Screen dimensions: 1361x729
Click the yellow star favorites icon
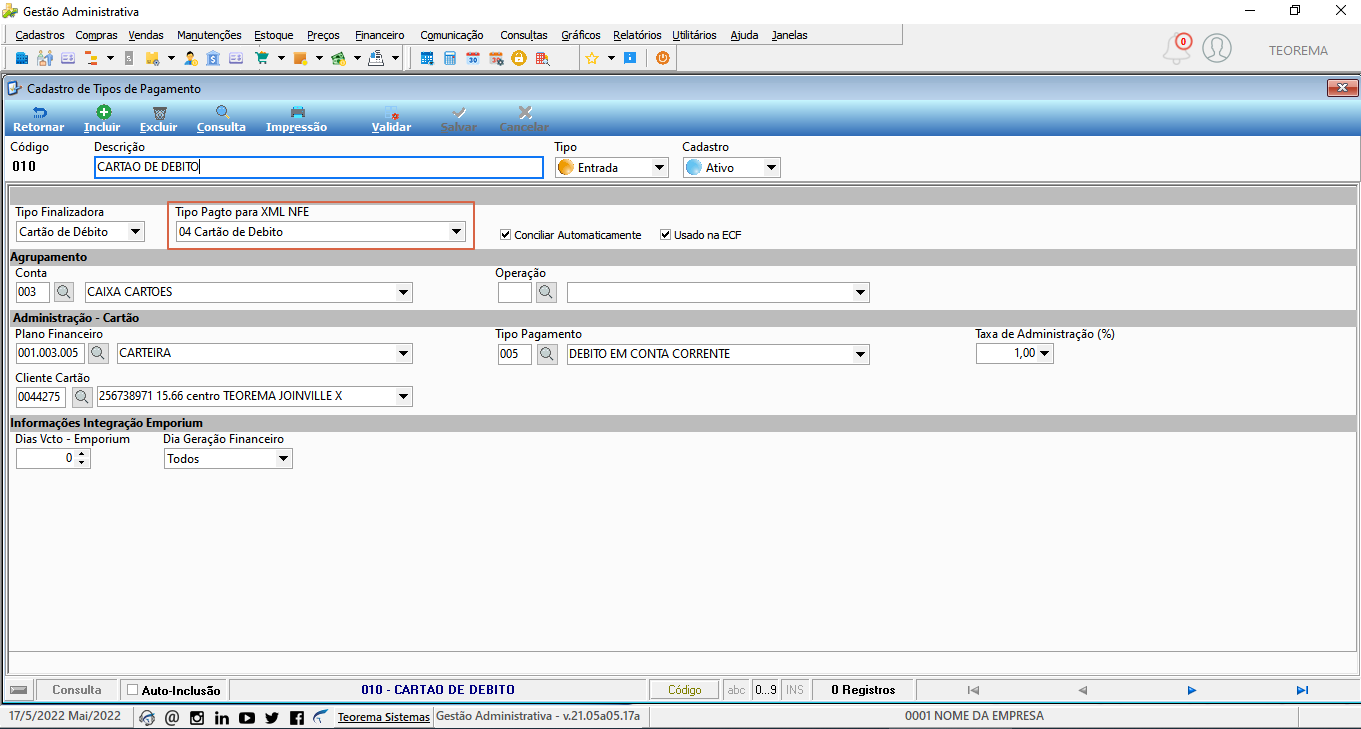tap(592, 58)
